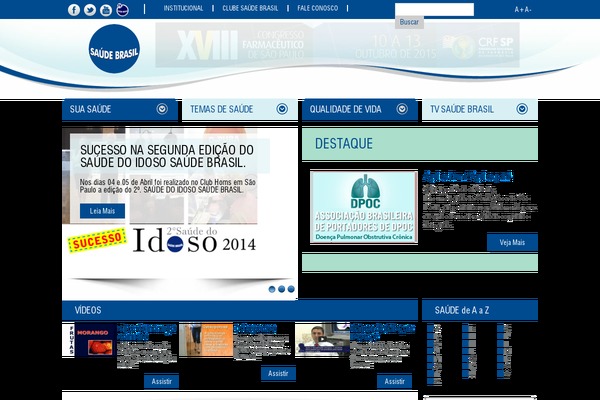Open the Fale Conosco menu
600x400 pixels.
(x=318, y=8)
